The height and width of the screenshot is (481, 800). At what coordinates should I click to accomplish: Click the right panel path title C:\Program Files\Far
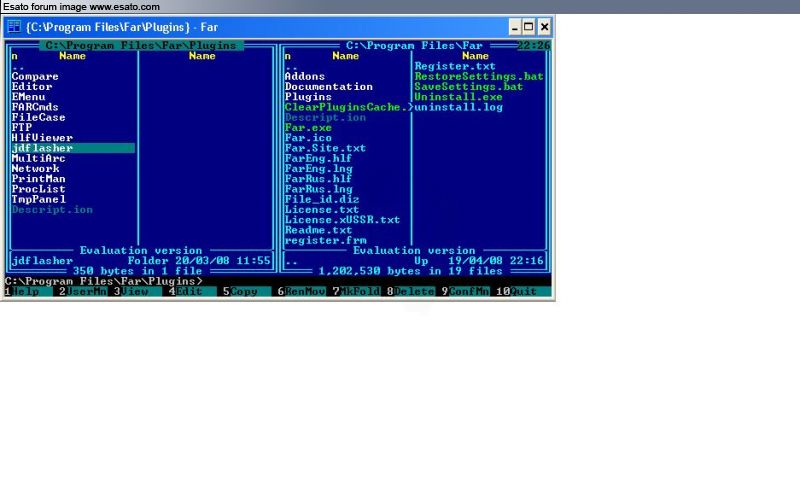pyautogui.click(x=414, y=45)
